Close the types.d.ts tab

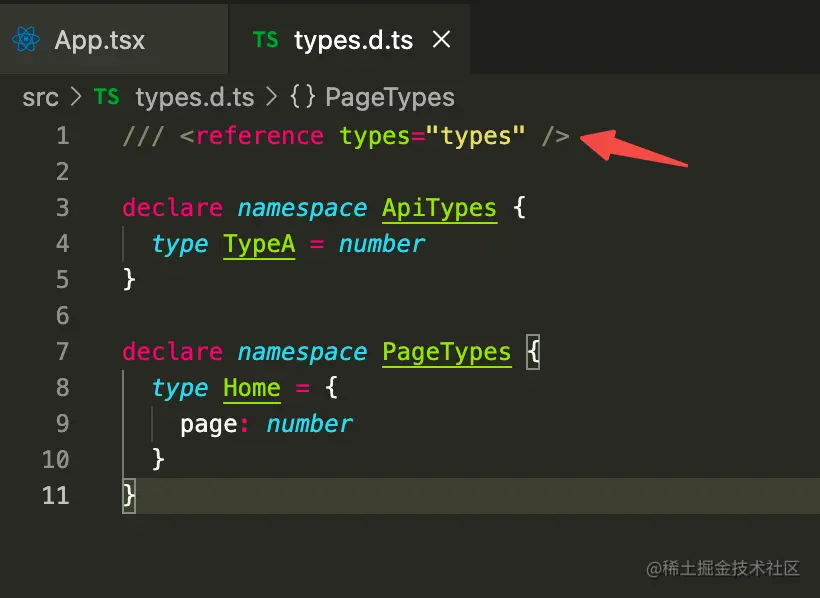pos(441,40)
